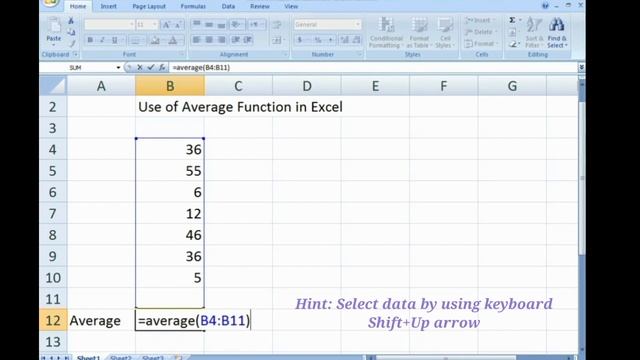Click the Comma Style icon
Image resolution: width=640 pixels, height=360 pixels.
330,40
